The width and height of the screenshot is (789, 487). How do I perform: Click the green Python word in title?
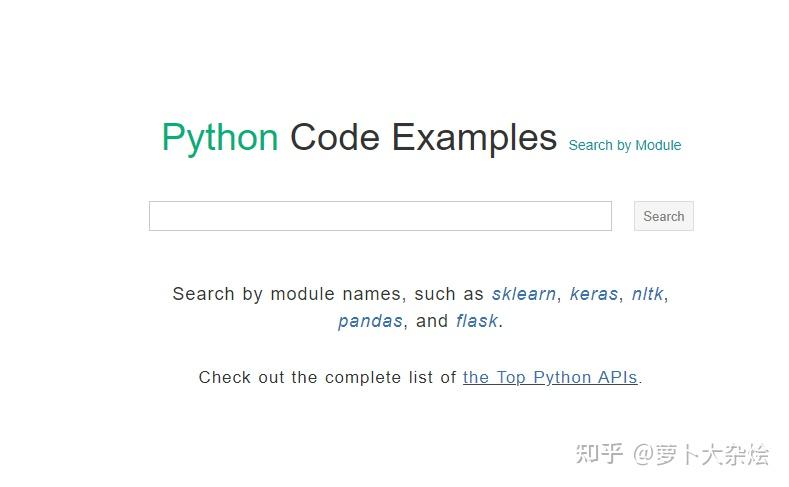click(220, 137)
